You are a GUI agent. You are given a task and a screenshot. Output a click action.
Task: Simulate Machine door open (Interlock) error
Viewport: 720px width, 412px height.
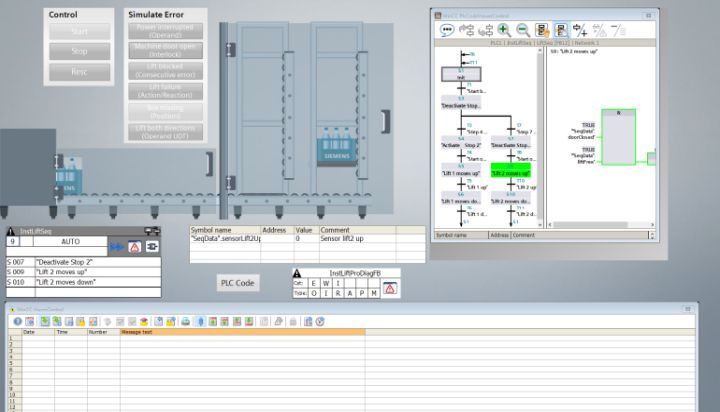tap(165, 51)
